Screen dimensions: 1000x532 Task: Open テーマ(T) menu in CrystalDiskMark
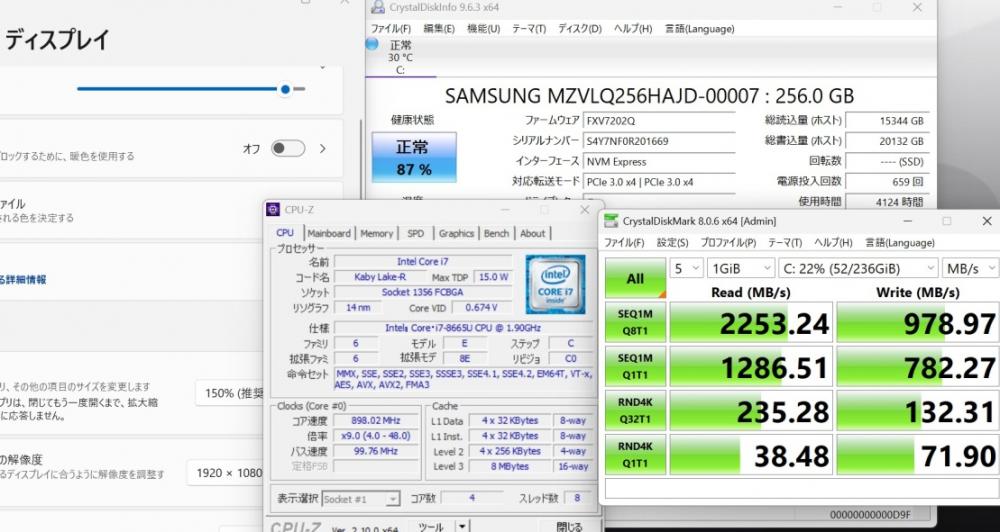coord(785,243)
